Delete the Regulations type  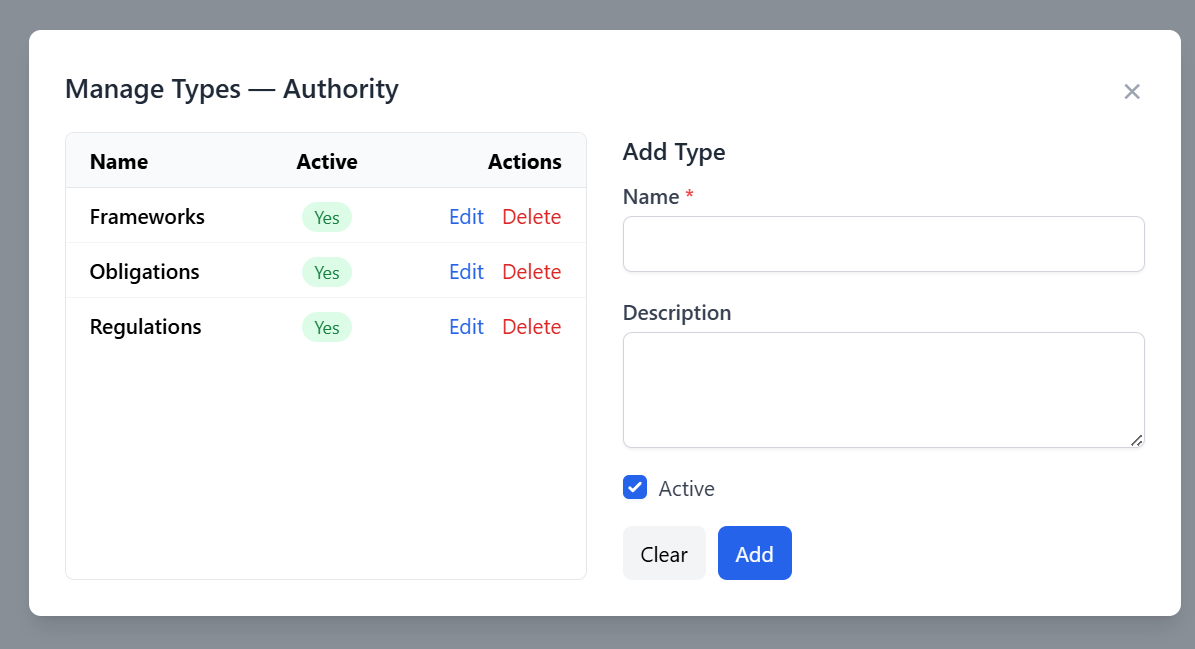point(531,327)
